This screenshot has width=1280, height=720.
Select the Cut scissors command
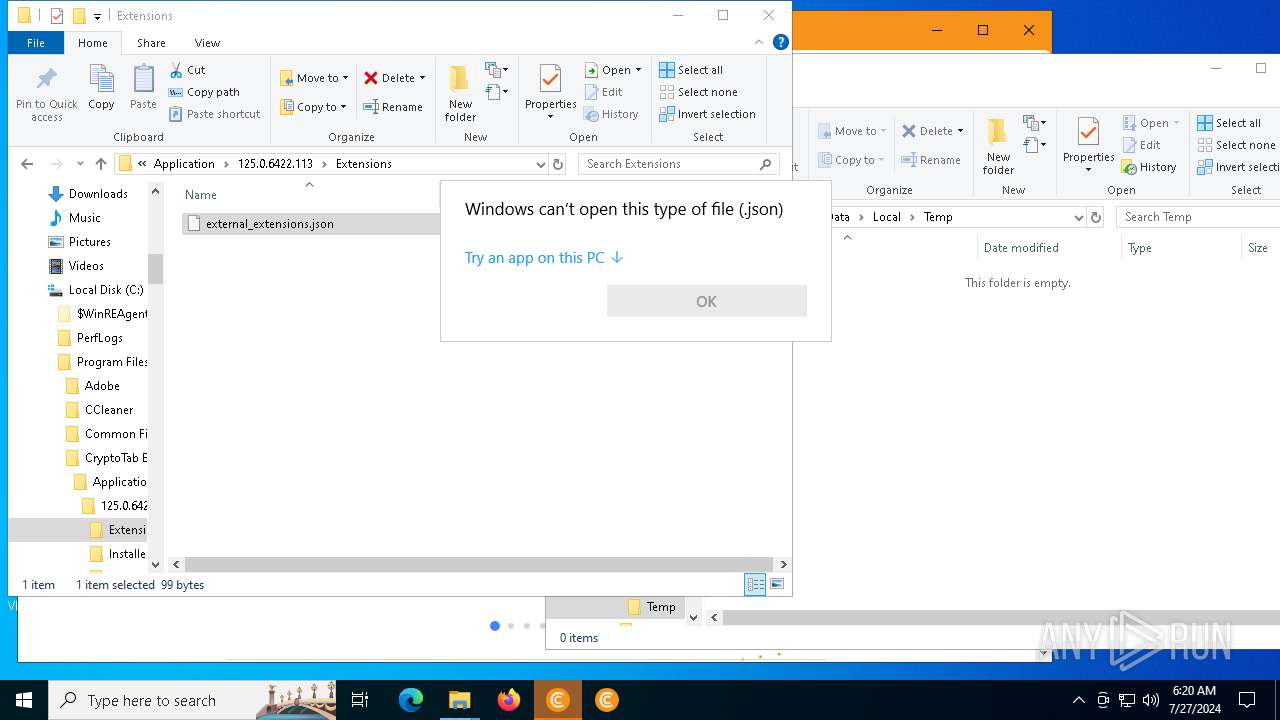tap(188, 70)
